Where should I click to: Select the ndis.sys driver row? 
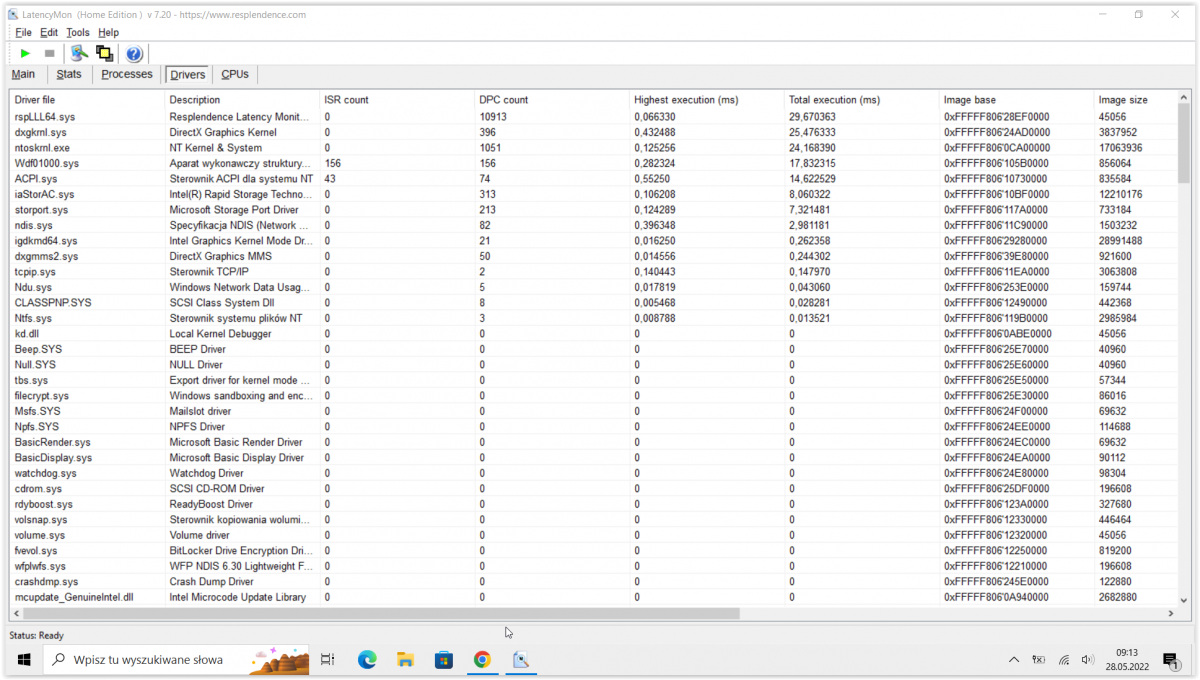[x=593, y=225]
